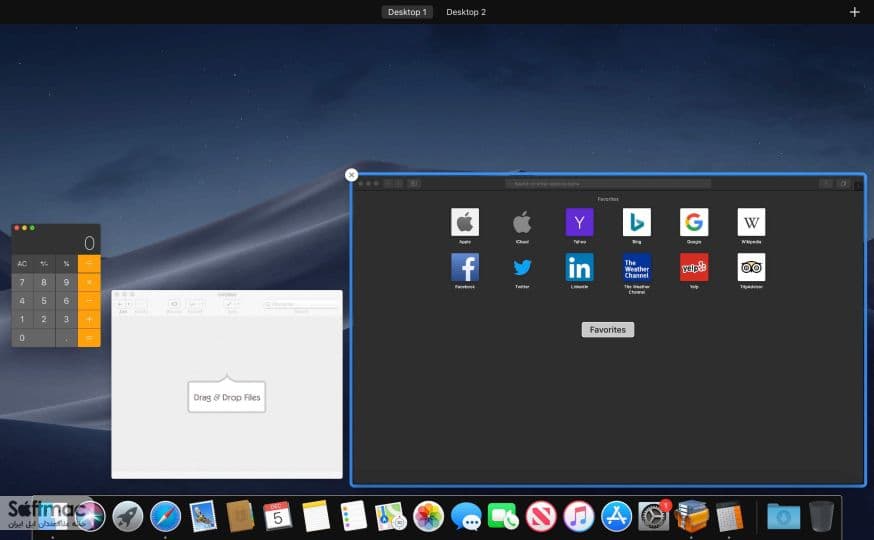The height and width of the screenshot is (540, 874).
Task: Click digit 3 in Calculator
Action: point(66,319)
